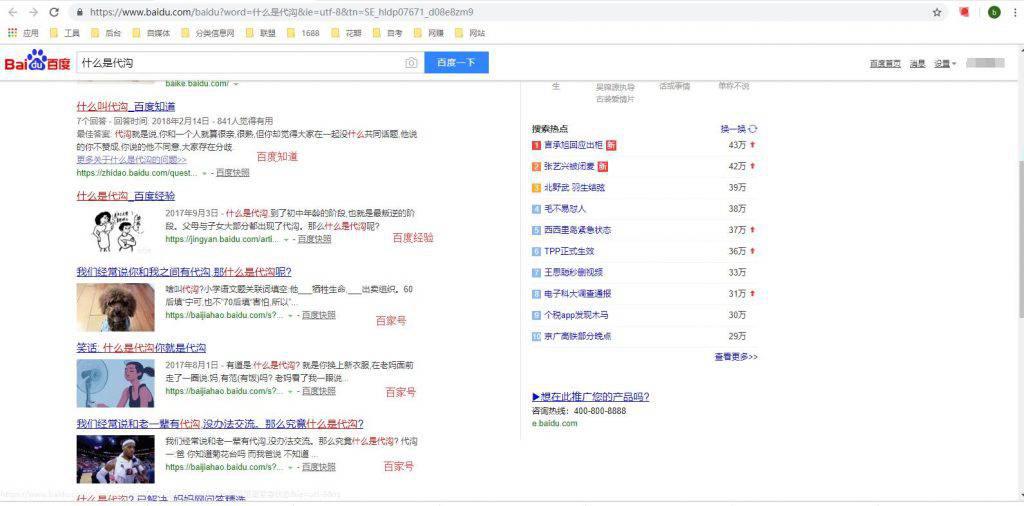The image size is (1024, 506).
Task: Open the 应用 apps grid shortcut
Action: pos(23,33)
